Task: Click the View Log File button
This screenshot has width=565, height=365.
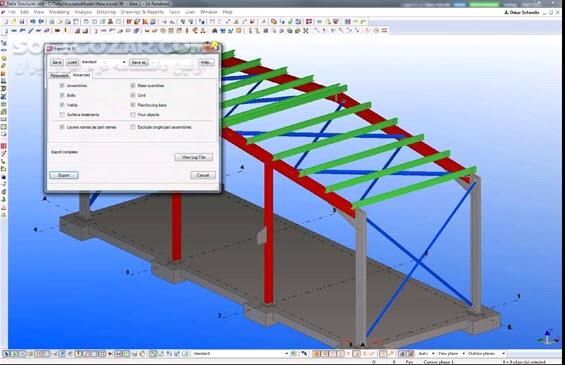Action: [194, 157]
